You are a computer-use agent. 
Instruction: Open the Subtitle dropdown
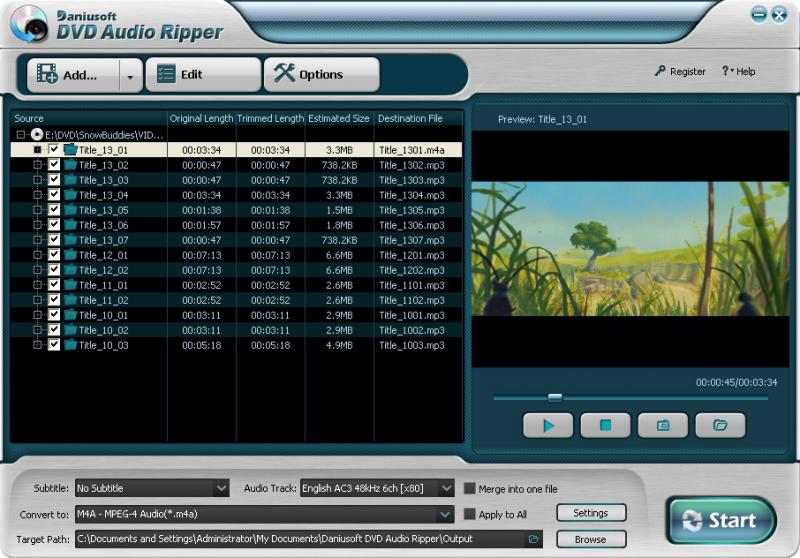[x=221, y=489]
